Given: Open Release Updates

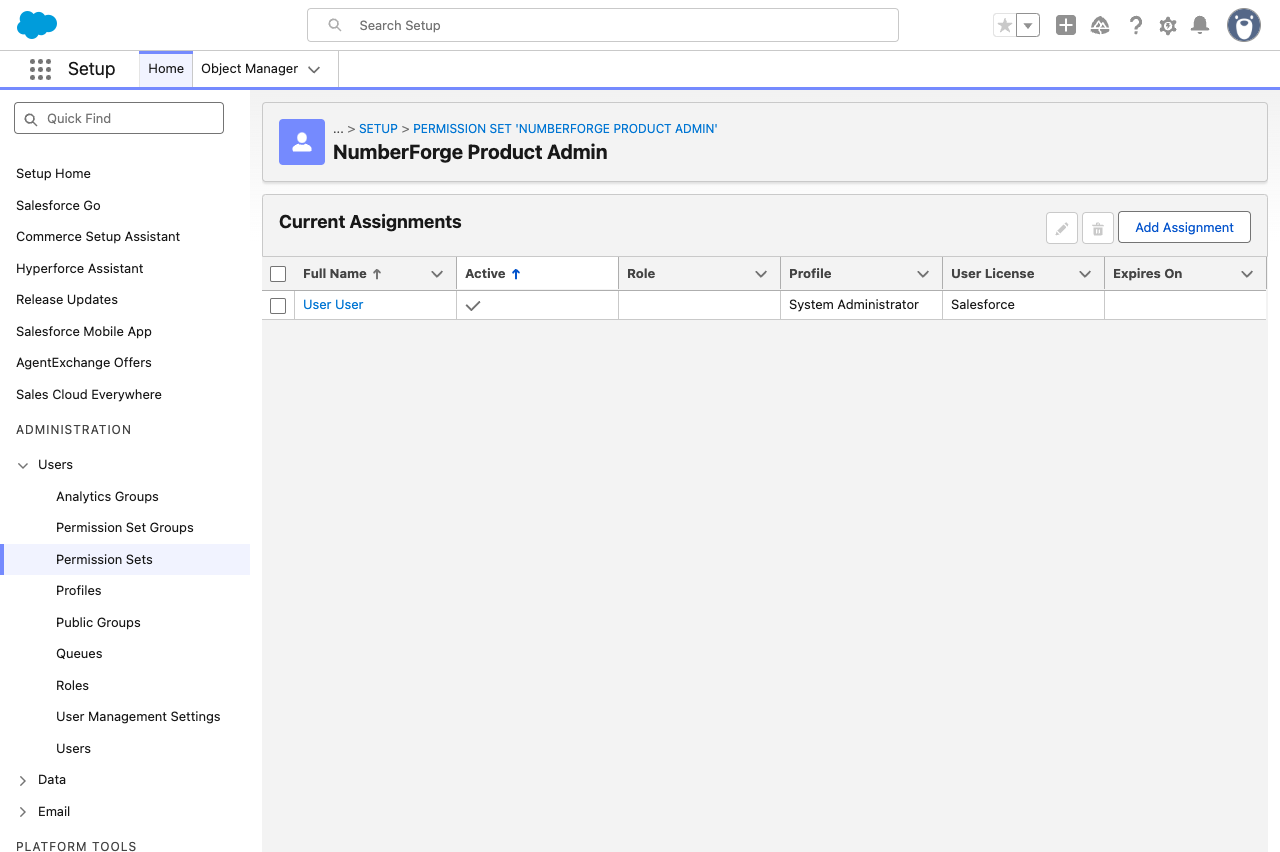Looking at the screenshot, I should point(67,300).
